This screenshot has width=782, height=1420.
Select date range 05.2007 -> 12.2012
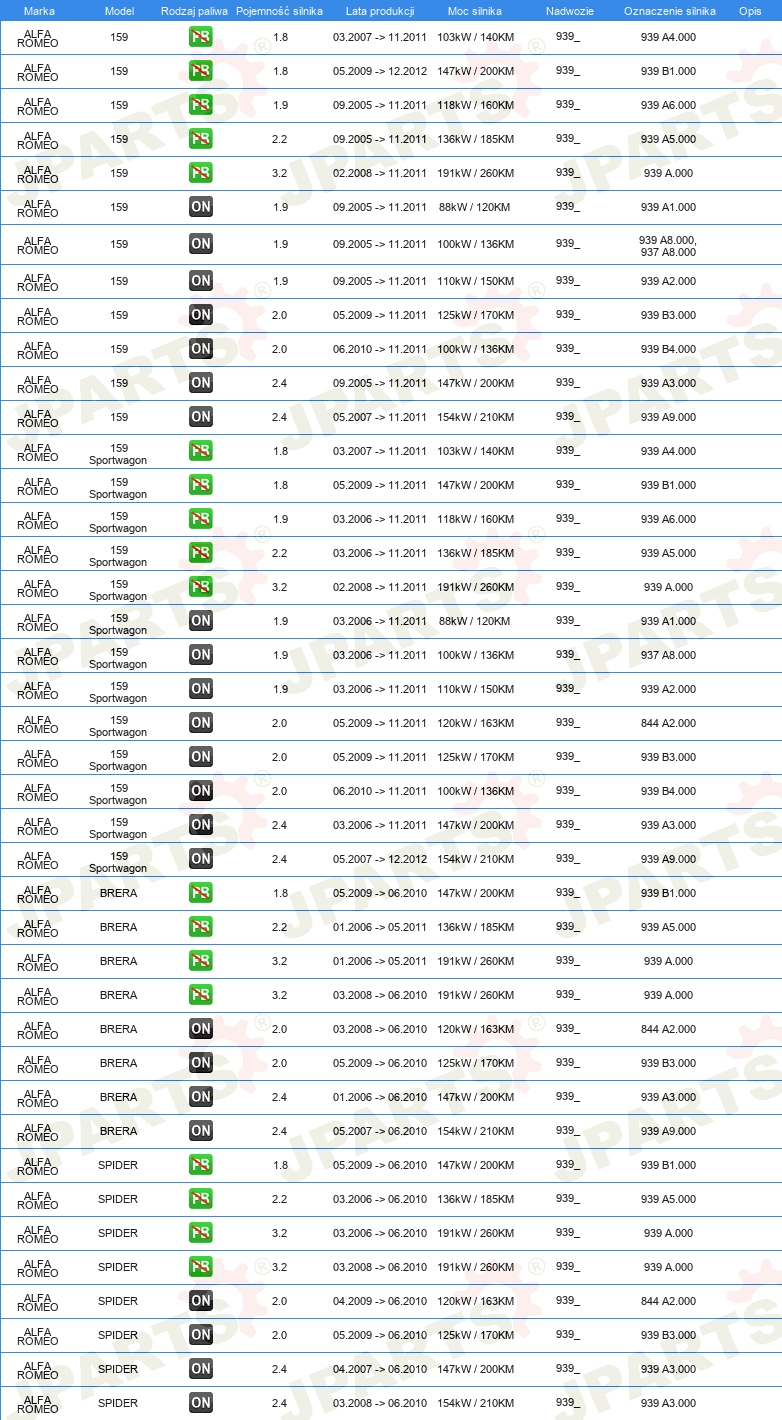(380, 859)
